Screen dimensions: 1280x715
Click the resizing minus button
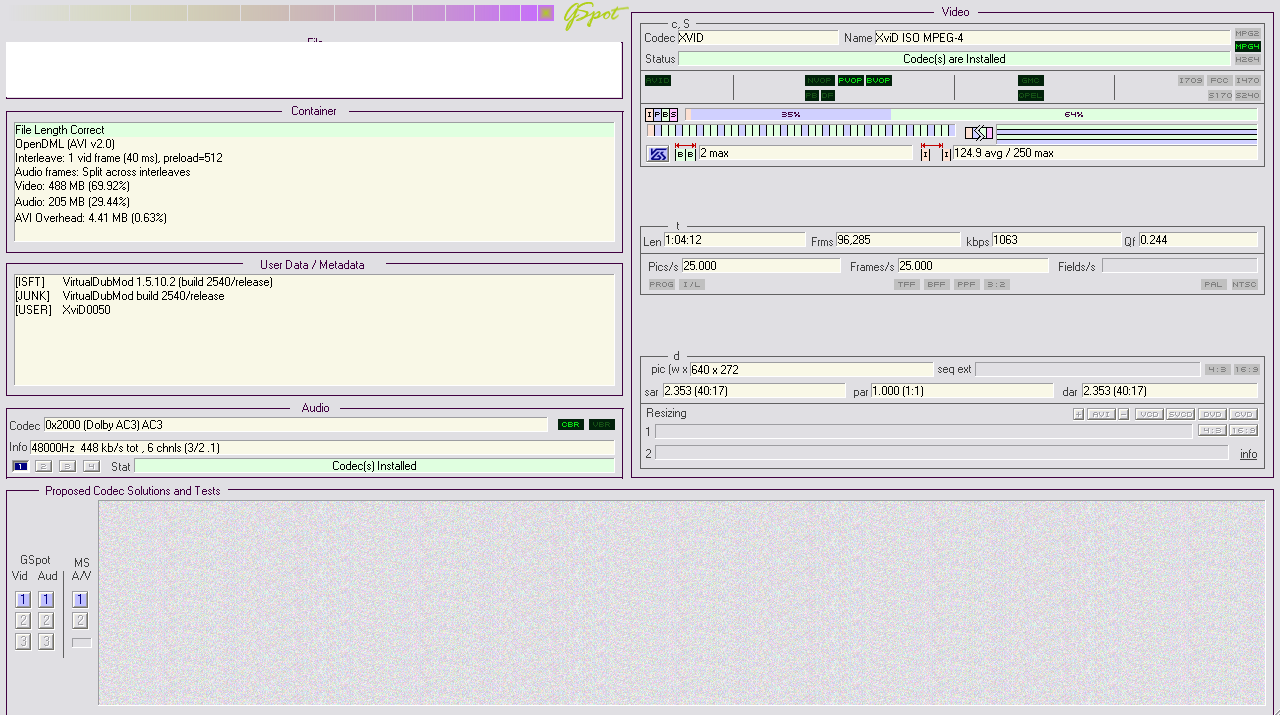(1124, 414)
